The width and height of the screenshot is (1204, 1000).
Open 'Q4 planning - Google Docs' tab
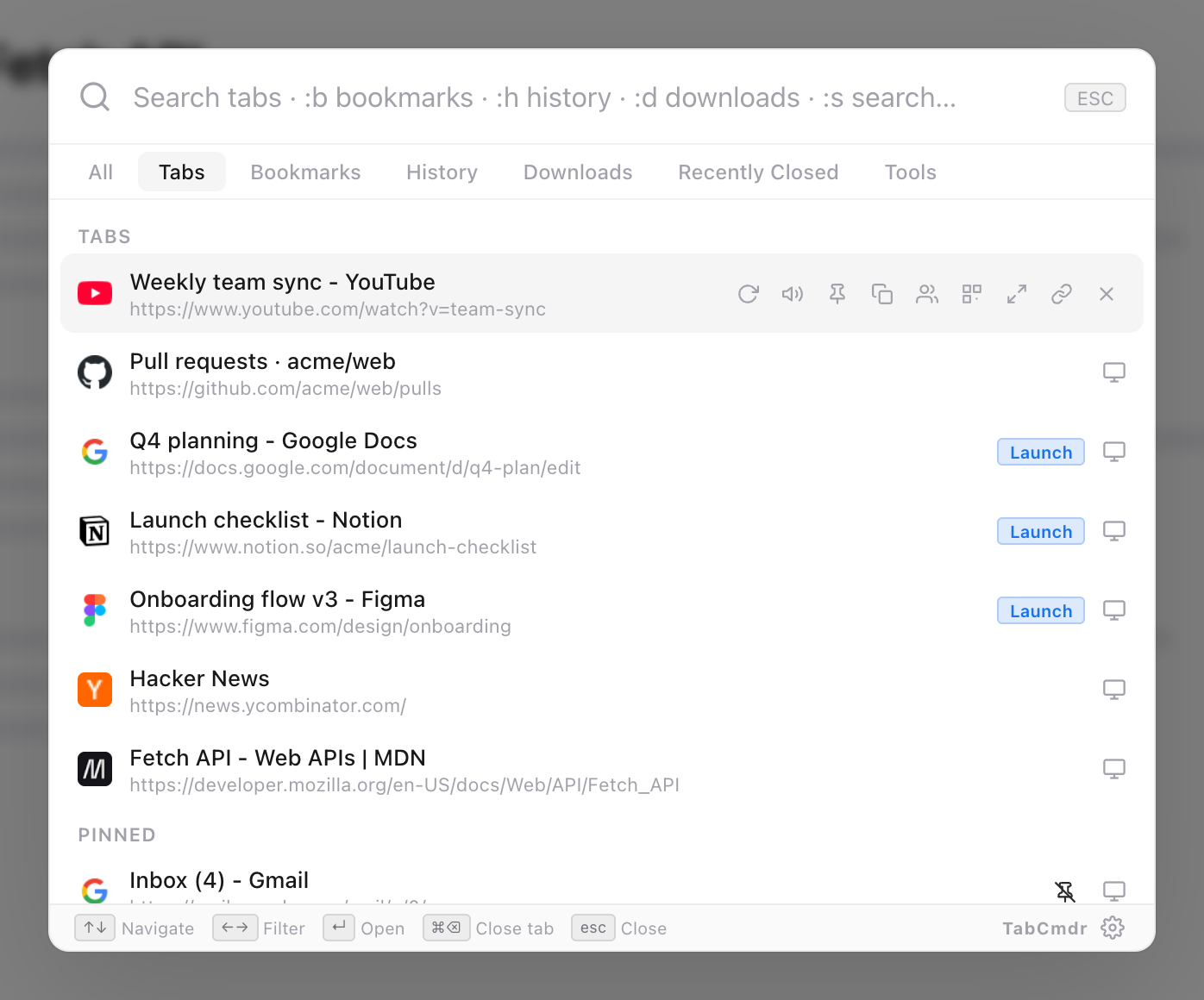point(602,452)
